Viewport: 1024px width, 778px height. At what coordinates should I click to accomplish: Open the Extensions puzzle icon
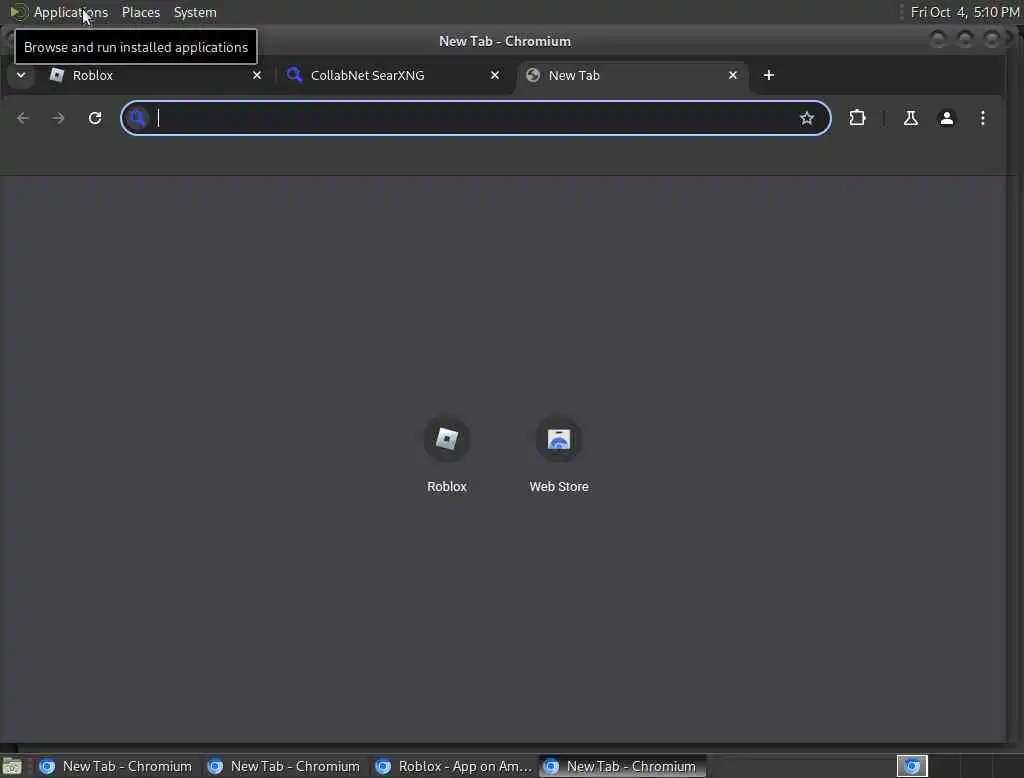pyautogui.click(x=857, y=118)
